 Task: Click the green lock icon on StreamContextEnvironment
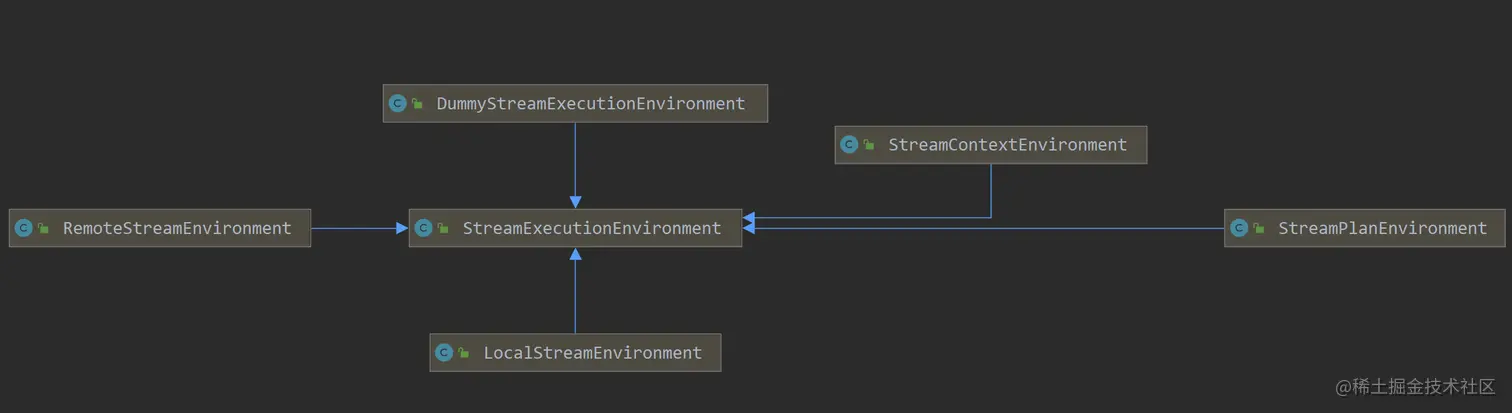click(869, 146)
